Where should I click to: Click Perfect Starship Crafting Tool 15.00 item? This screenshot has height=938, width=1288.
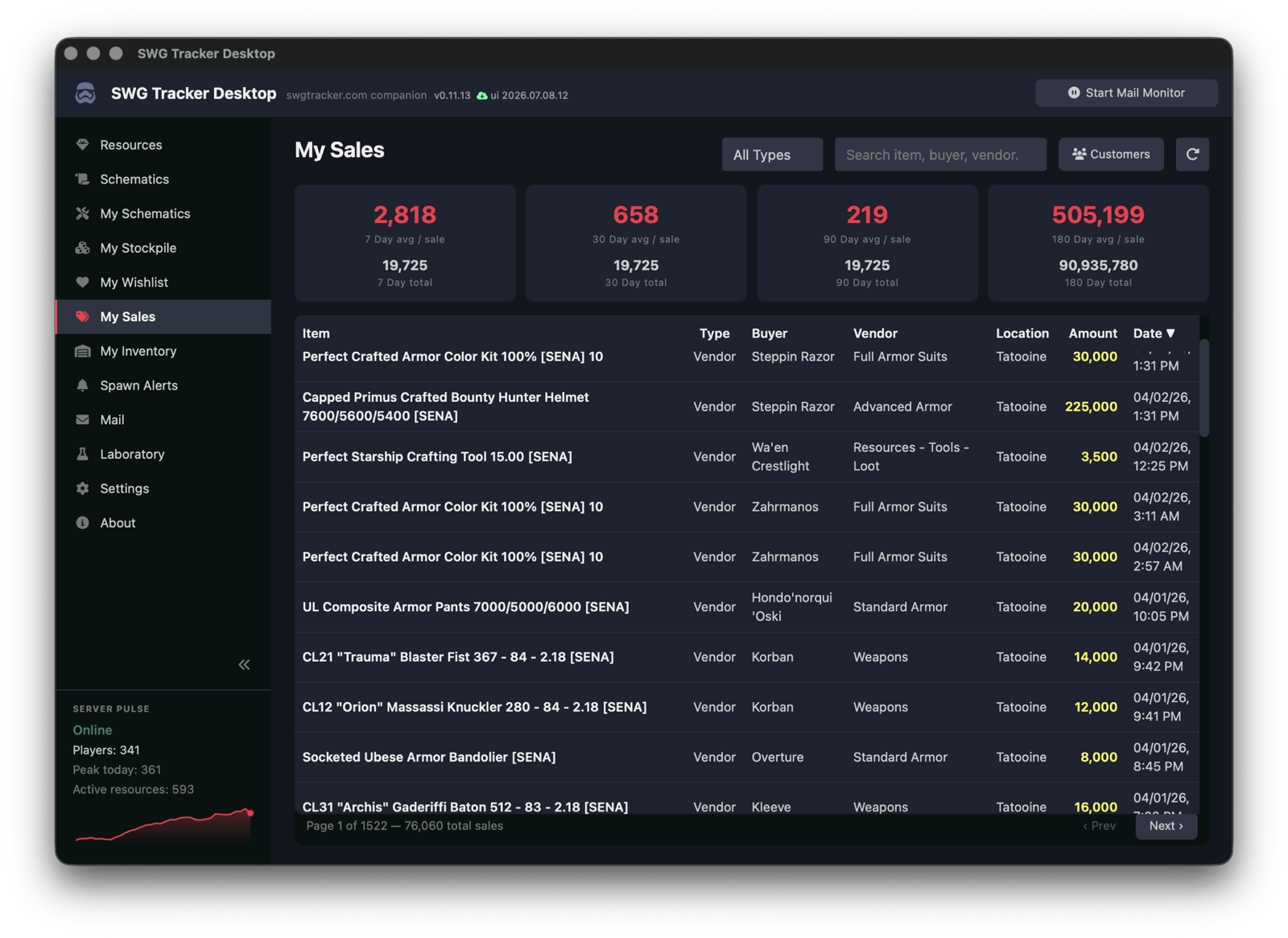[437, 457]
